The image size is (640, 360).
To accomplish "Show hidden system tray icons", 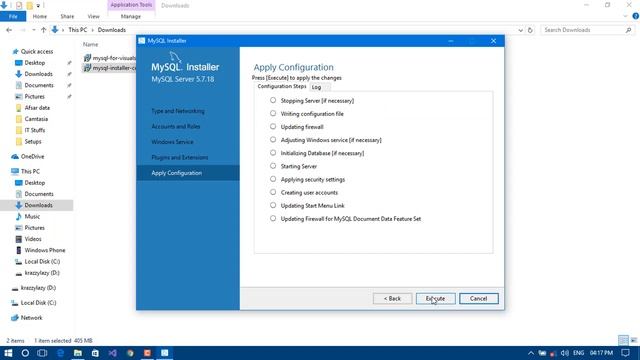I will (x=531, y=353).
